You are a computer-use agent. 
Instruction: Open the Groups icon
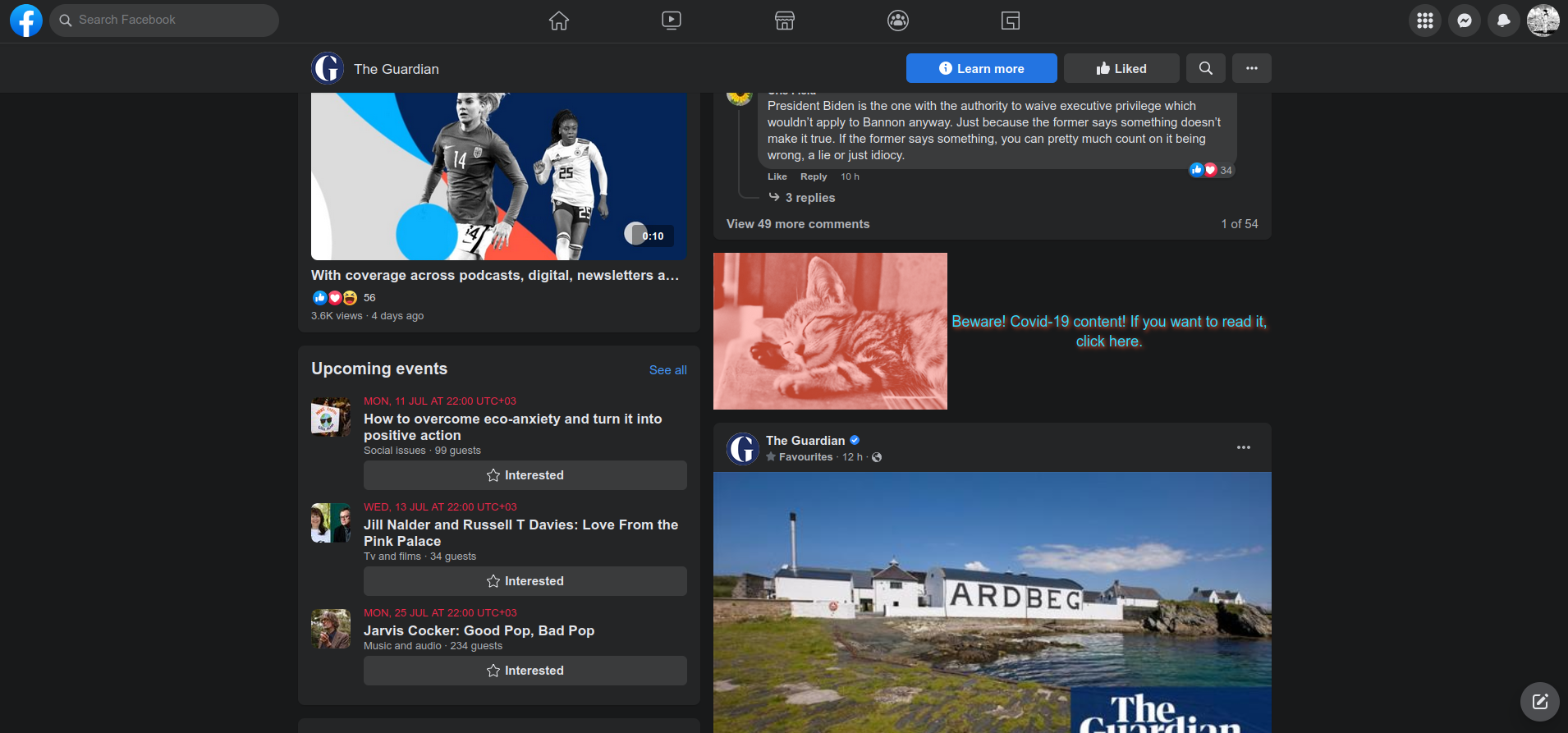[898, 21]
